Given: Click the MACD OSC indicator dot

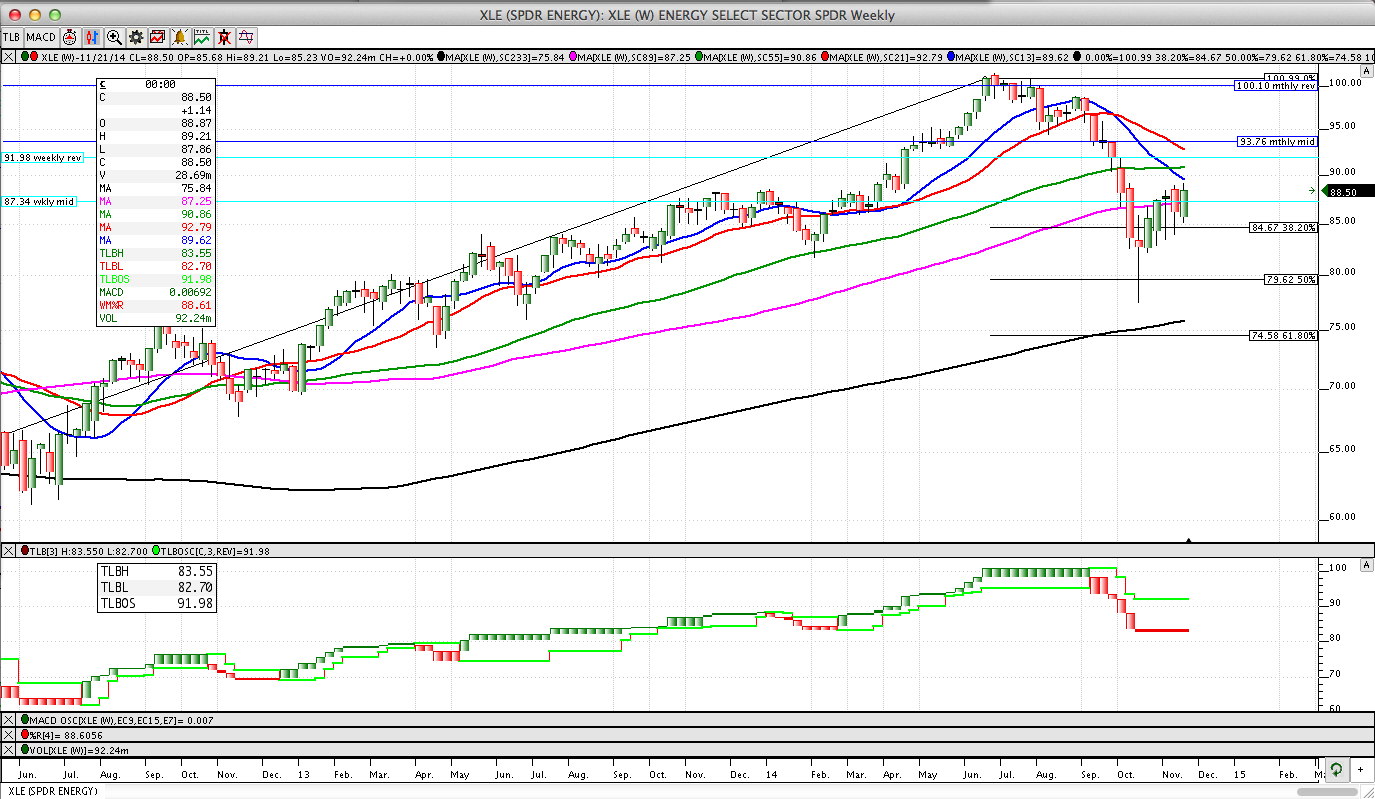Looking at the screenshot, I should click(x=25, y=720).
